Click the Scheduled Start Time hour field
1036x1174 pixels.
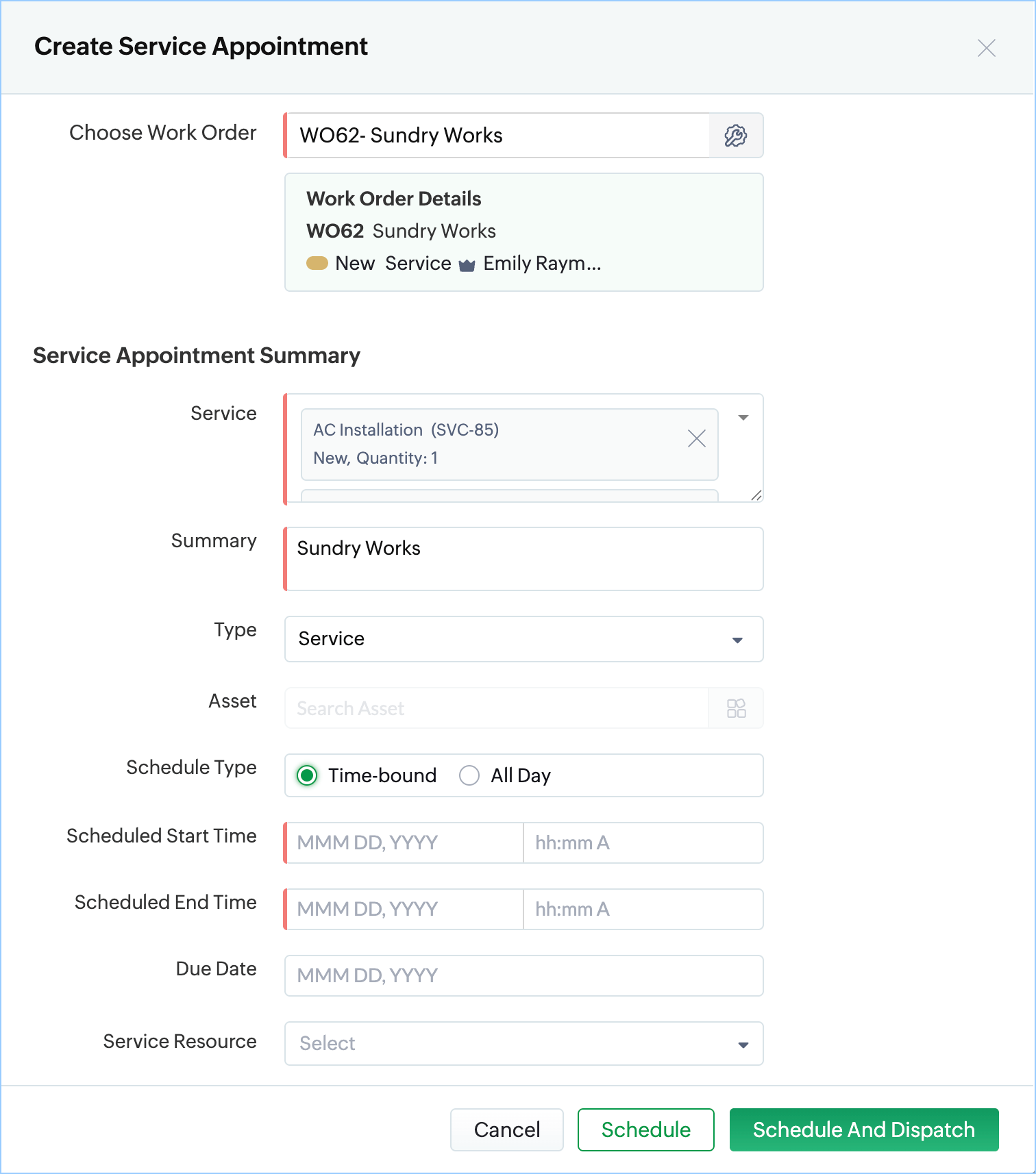coord(642,842)
